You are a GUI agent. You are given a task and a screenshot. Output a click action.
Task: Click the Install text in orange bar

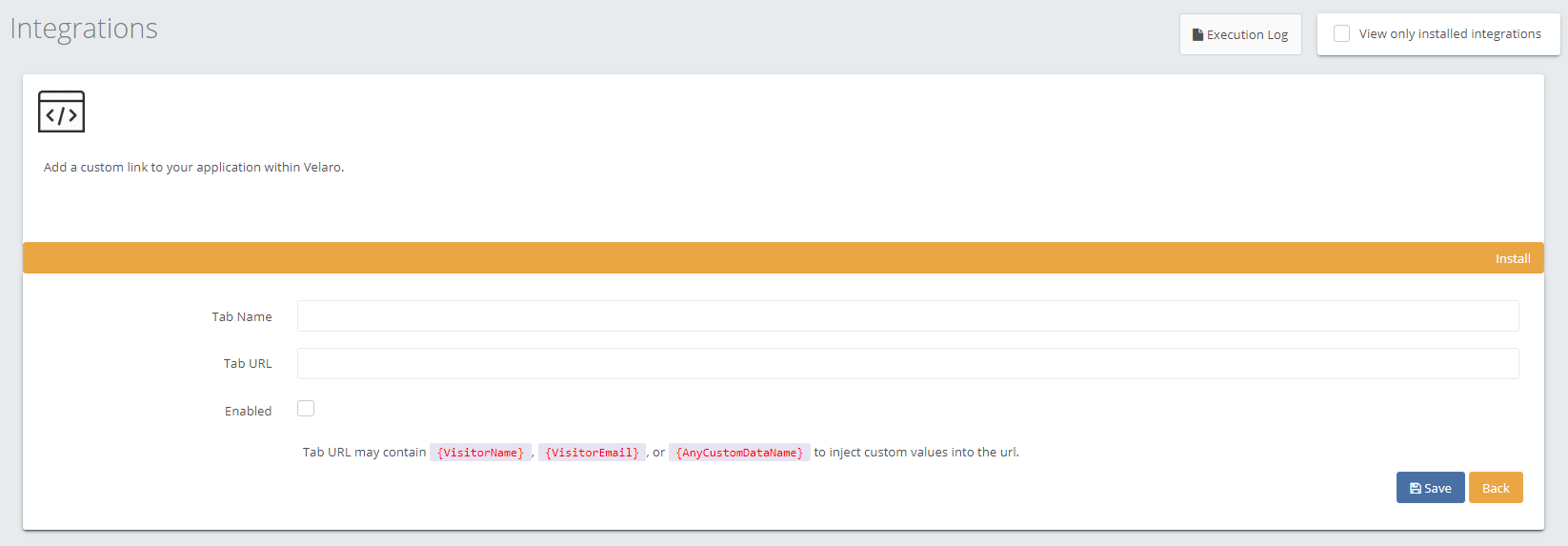coord(1512,258)
